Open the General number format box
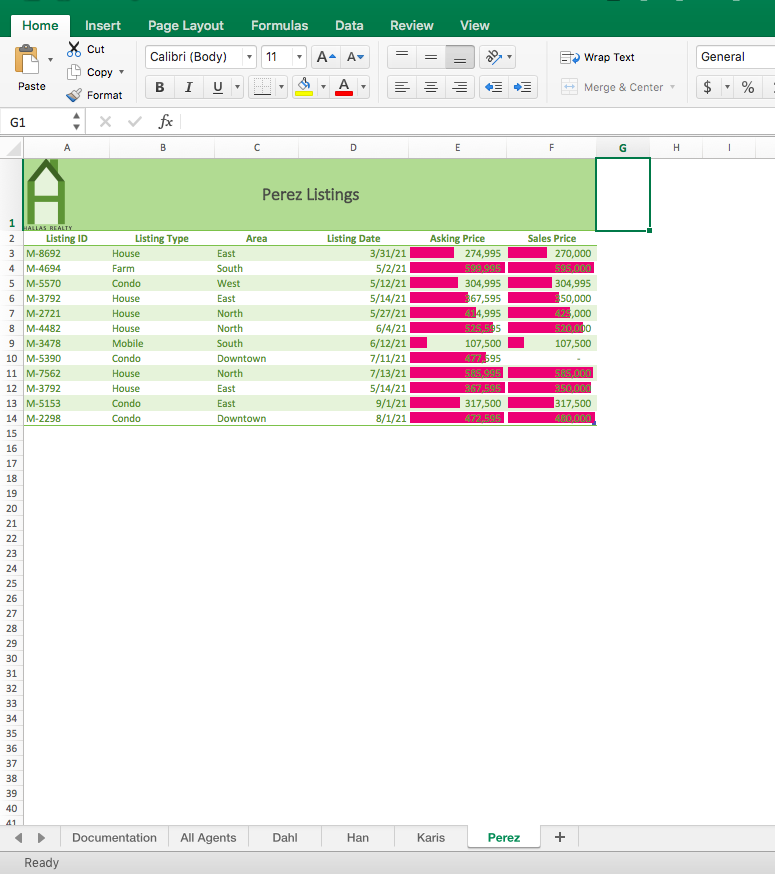 735,57
